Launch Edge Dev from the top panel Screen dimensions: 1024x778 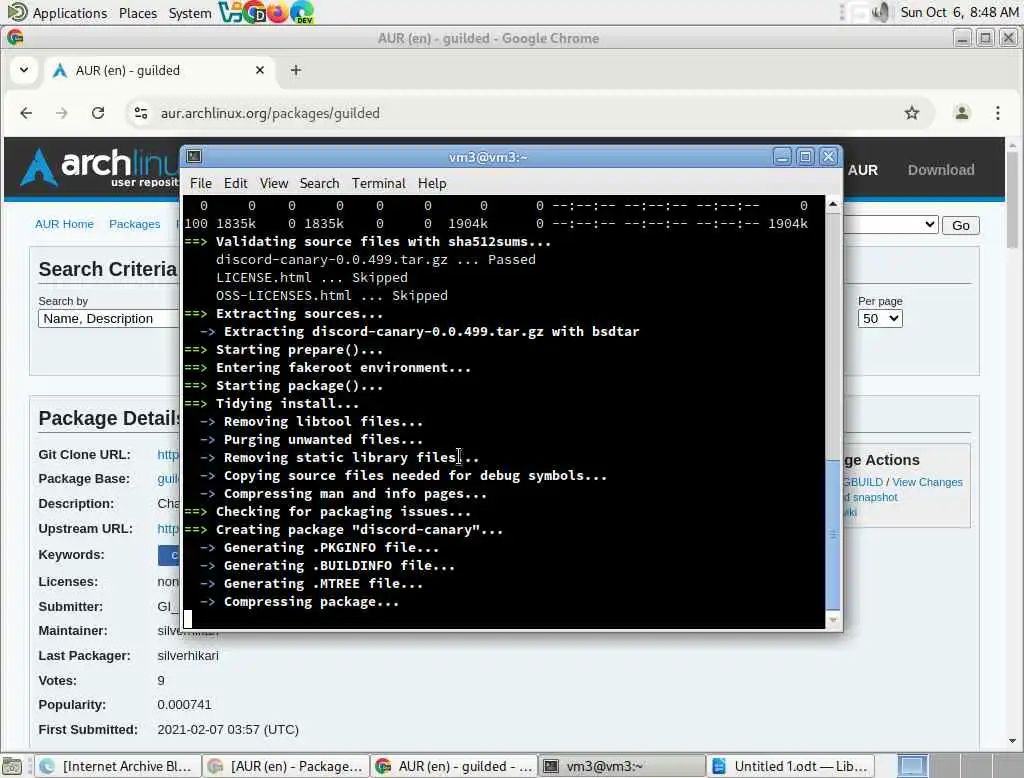302,12
